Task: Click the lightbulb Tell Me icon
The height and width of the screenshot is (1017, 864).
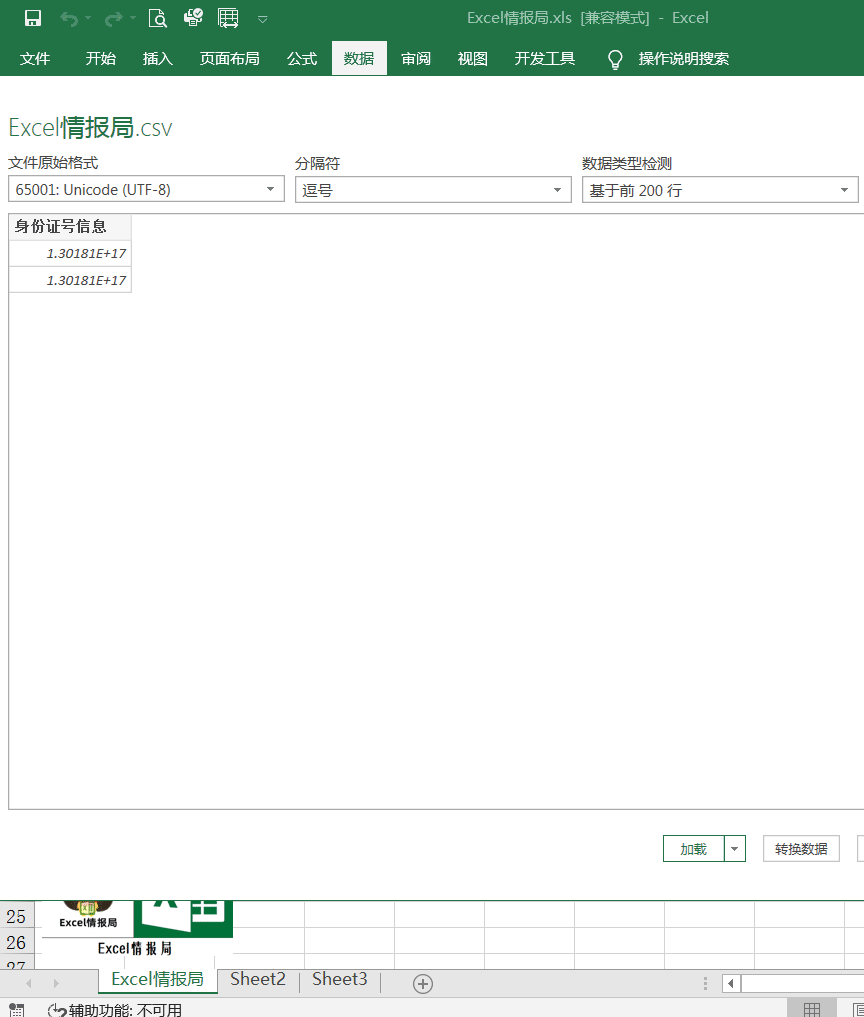Action: tap(615, 60)
